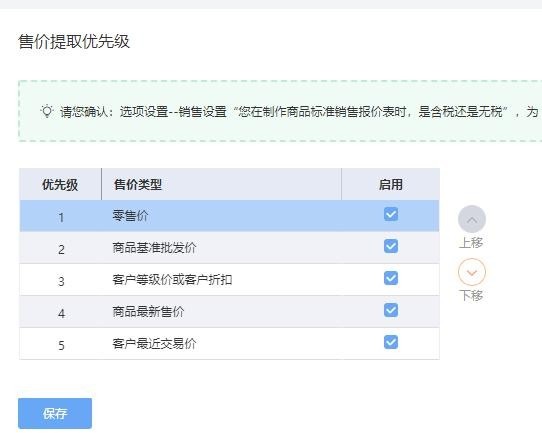This screenshot has height=433, width=542.
Task: Select the 商品最新售价 row
Action: (230, 312)
